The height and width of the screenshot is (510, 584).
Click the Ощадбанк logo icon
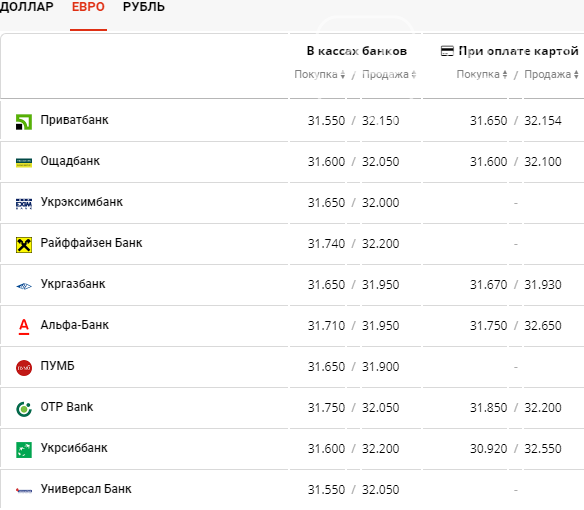[24, 163]
